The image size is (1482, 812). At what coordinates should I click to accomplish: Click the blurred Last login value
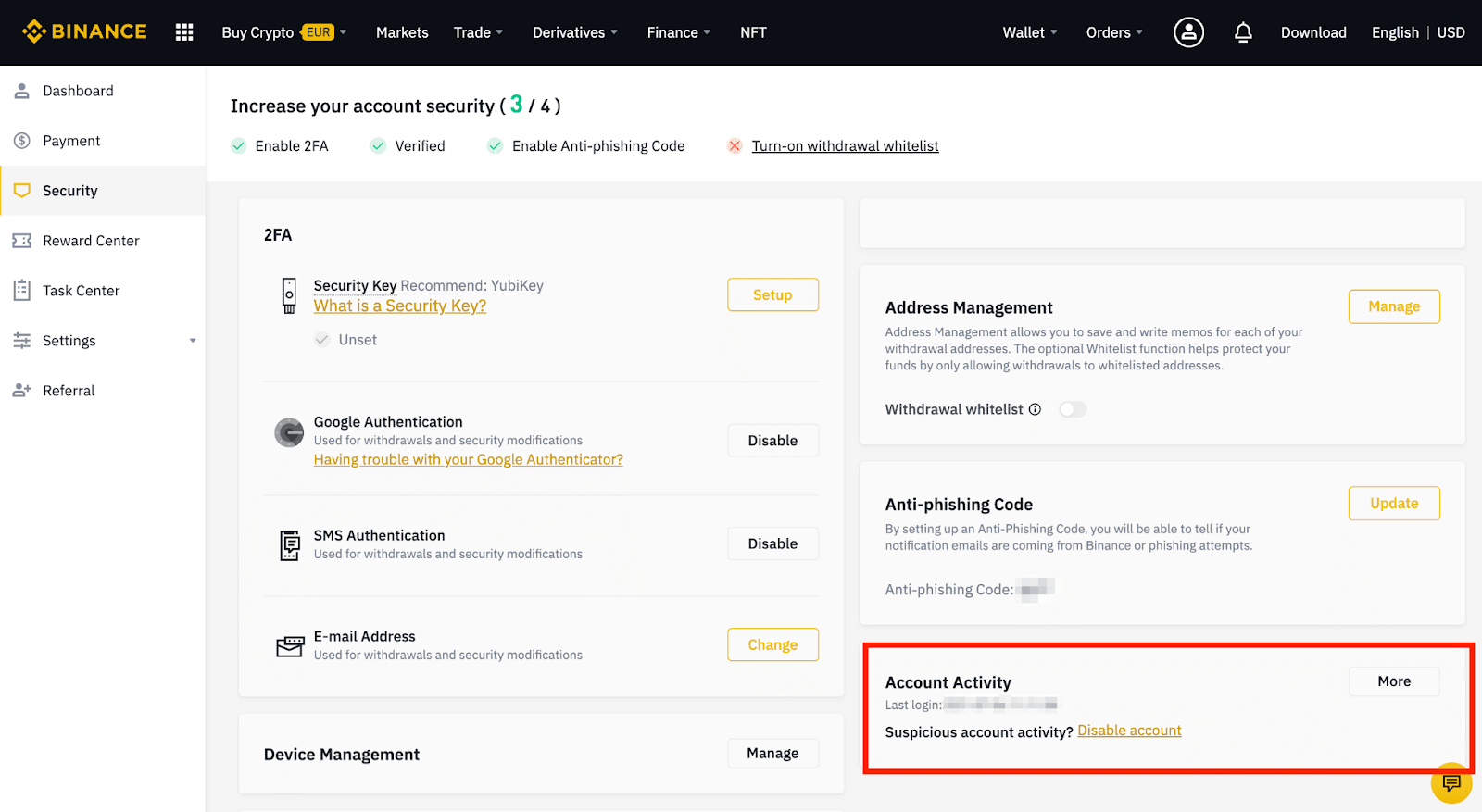(x=1001, y=705)
